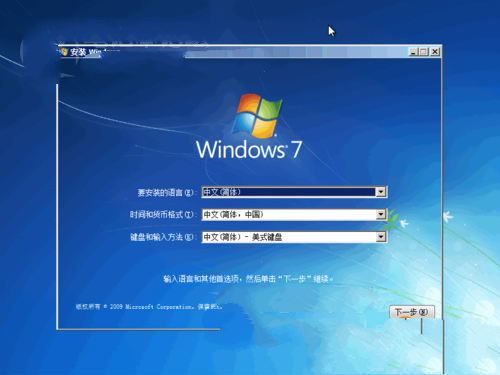Click the Windows setup icon in title bar

[64, 52]
